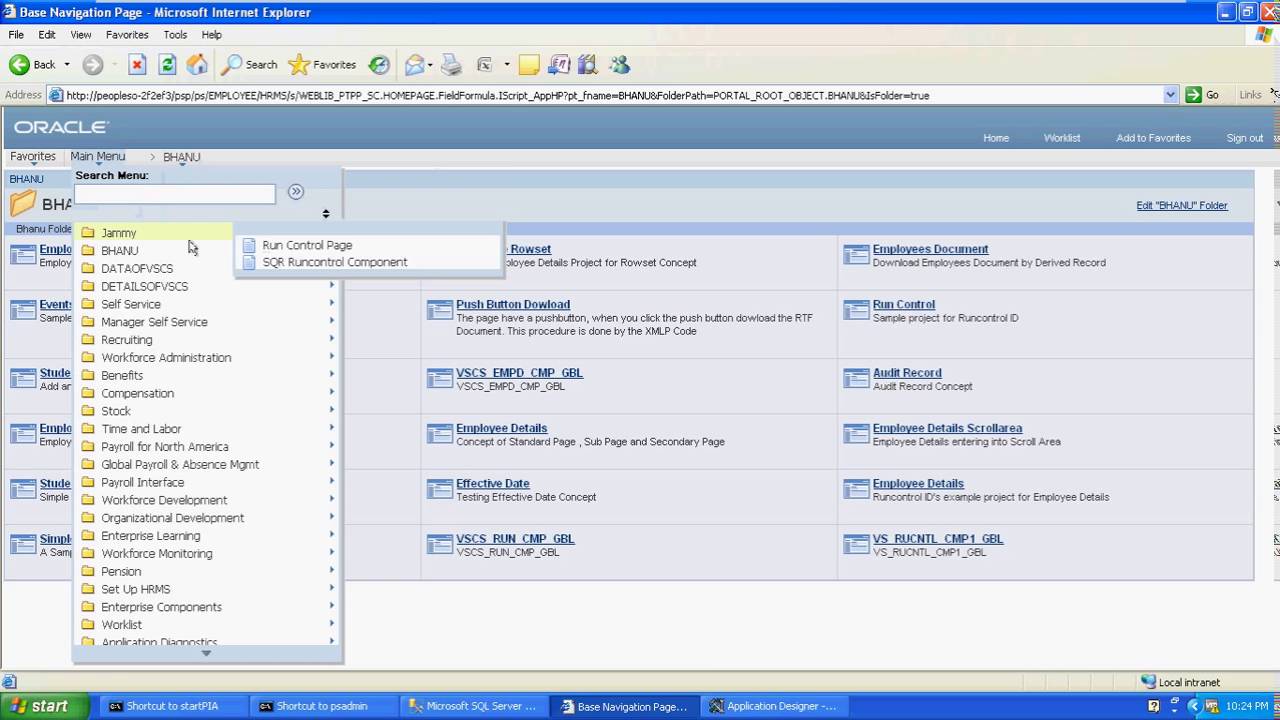1280x720 pixels.
Task: Click the page icon beside Effective Date
Action: pyautogui.click(x=440, y=490)
